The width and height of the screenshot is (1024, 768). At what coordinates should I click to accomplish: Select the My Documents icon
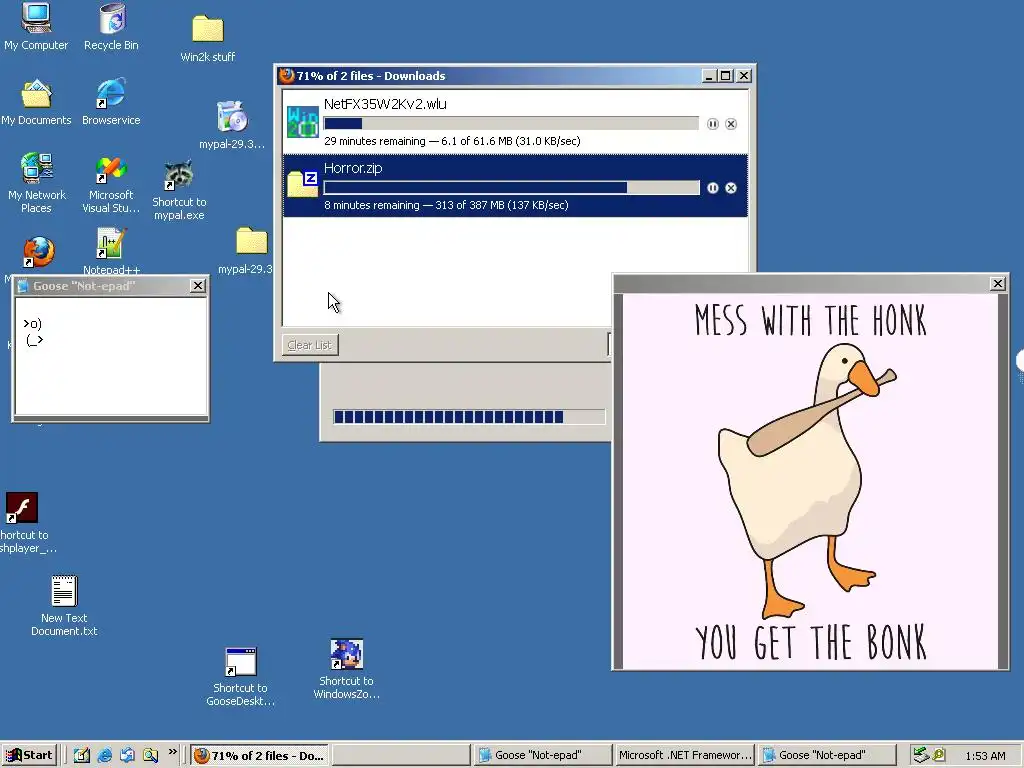tap(36, 102)
